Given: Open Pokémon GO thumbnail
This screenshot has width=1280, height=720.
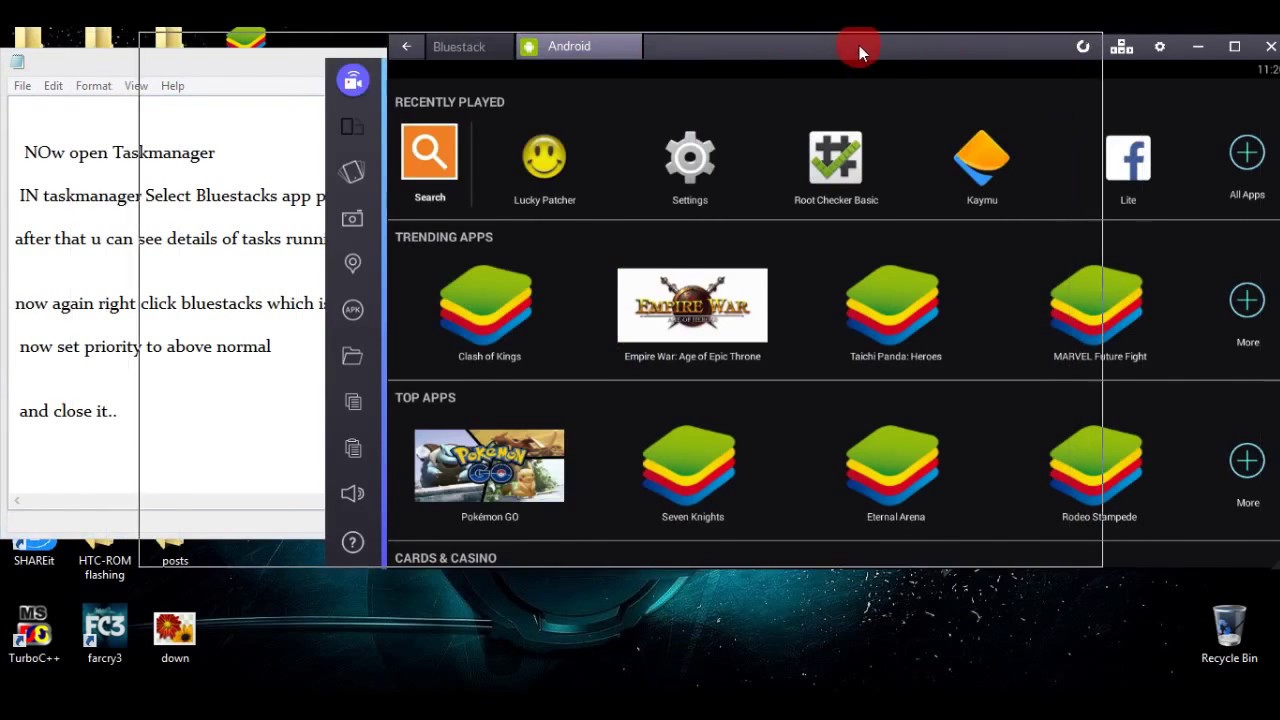Looking at the screenshot, I should pyautogui.click(x=489, y=466).
